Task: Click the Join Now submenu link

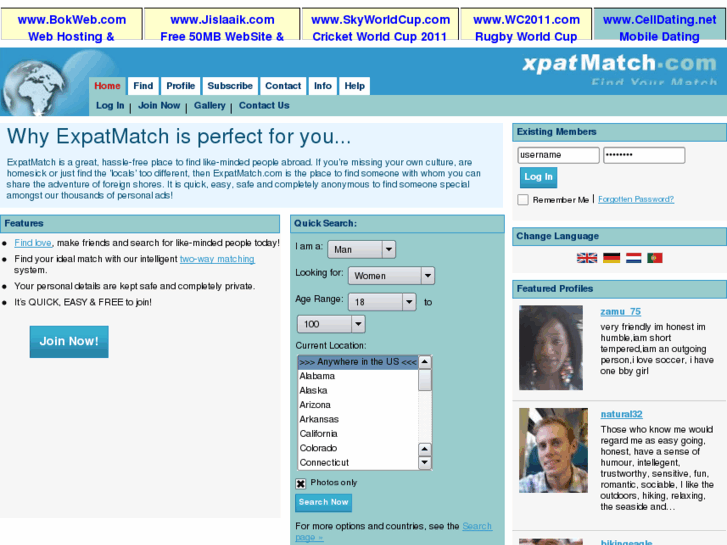Action: click(159, 106)
